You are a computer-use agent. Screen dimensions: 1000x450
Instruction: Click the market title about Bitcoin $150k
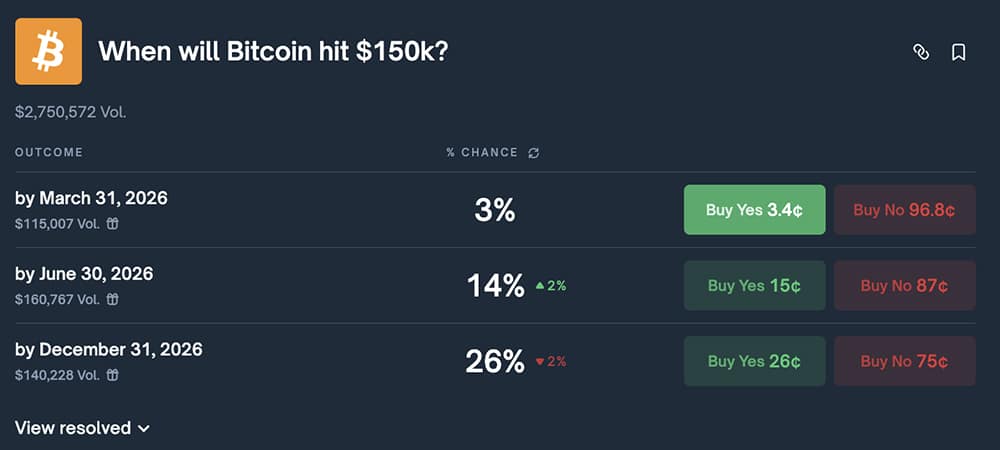[x=273, y=51]
